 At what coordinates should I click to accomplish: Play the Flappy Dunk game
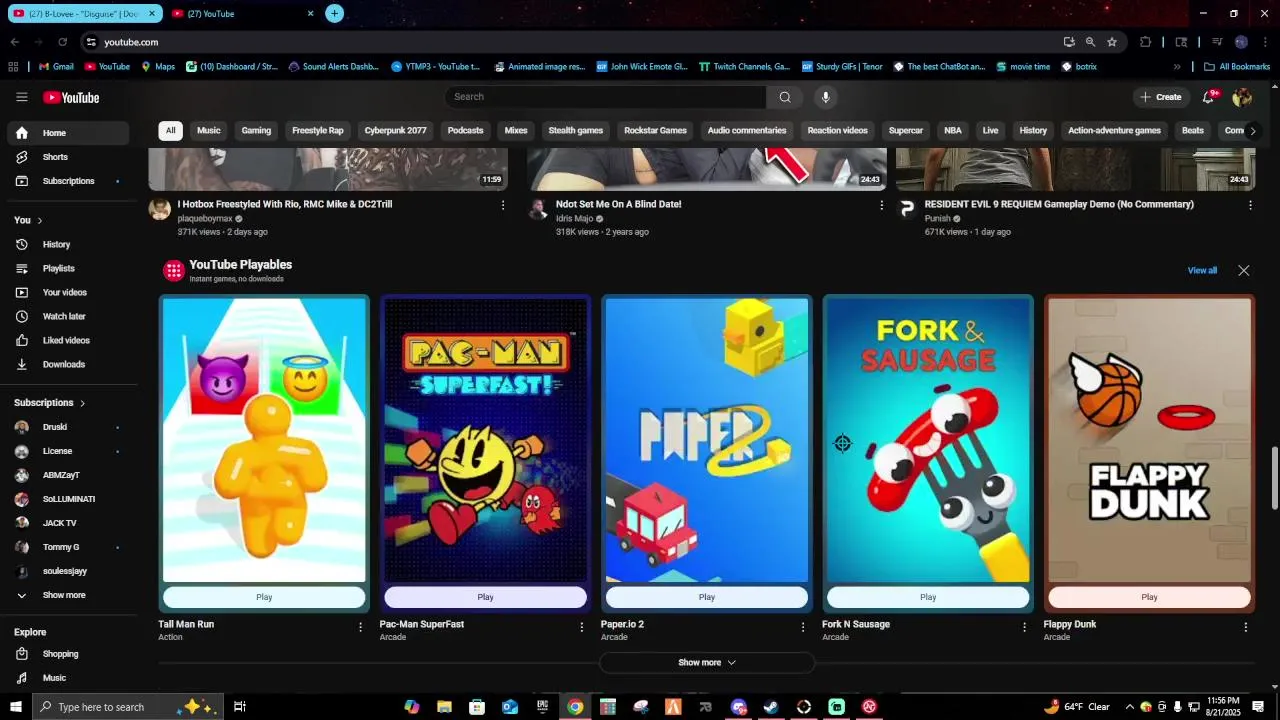click(1149, 598)
